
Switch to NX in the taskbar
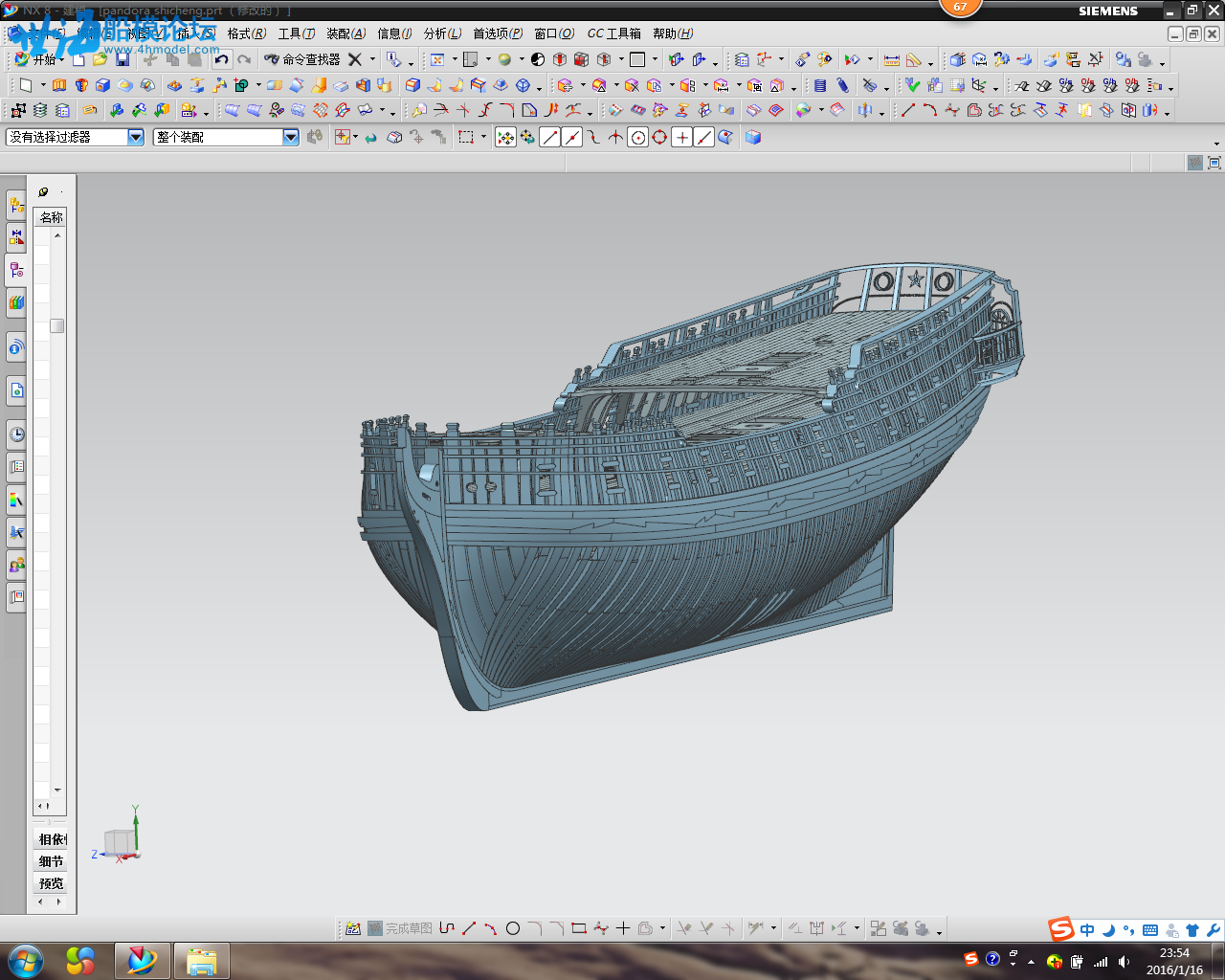[x=142, y=961]
